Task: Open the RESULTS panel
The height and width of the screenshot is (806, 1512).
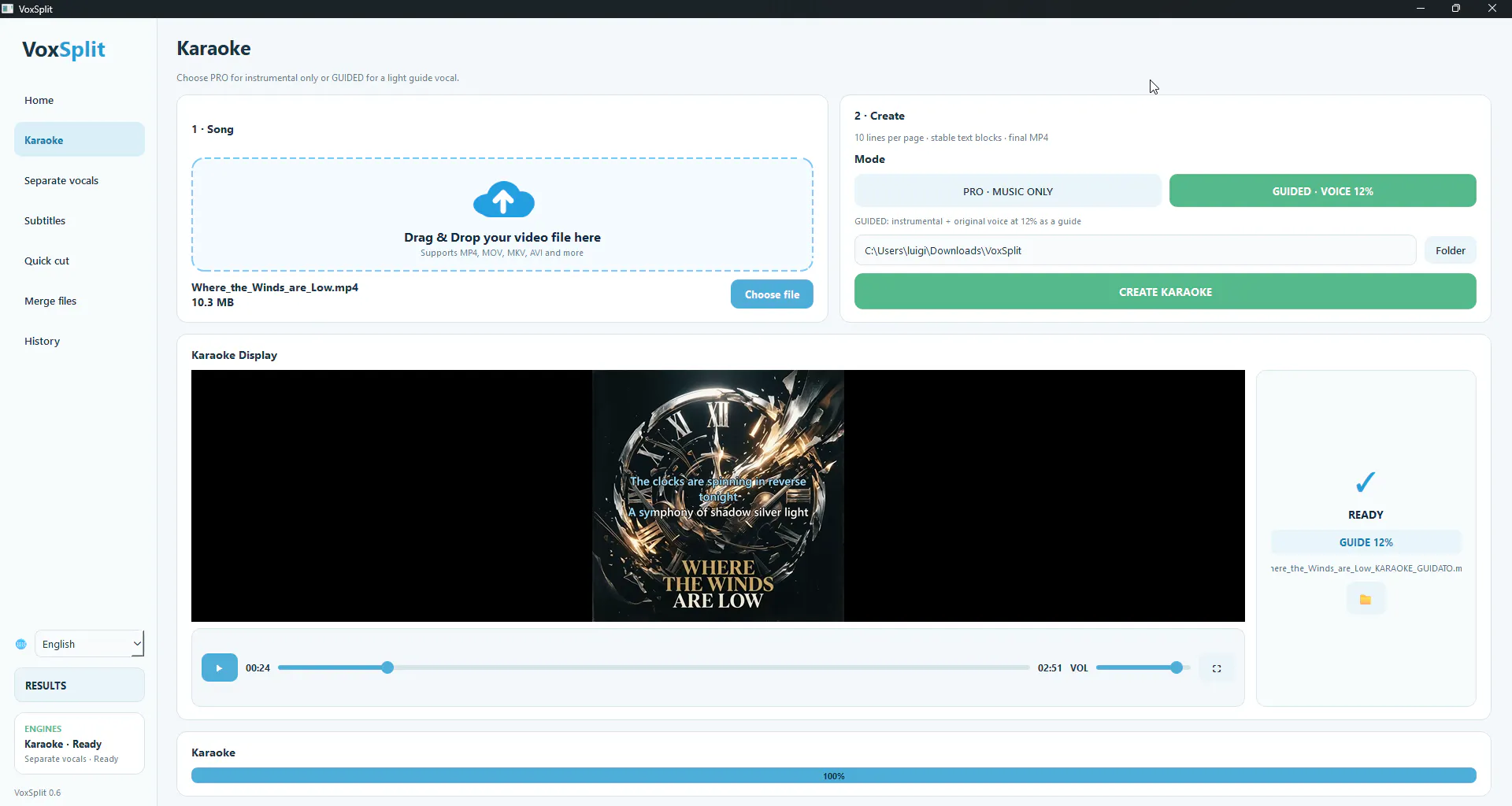Action: click(x=80, y=686)
